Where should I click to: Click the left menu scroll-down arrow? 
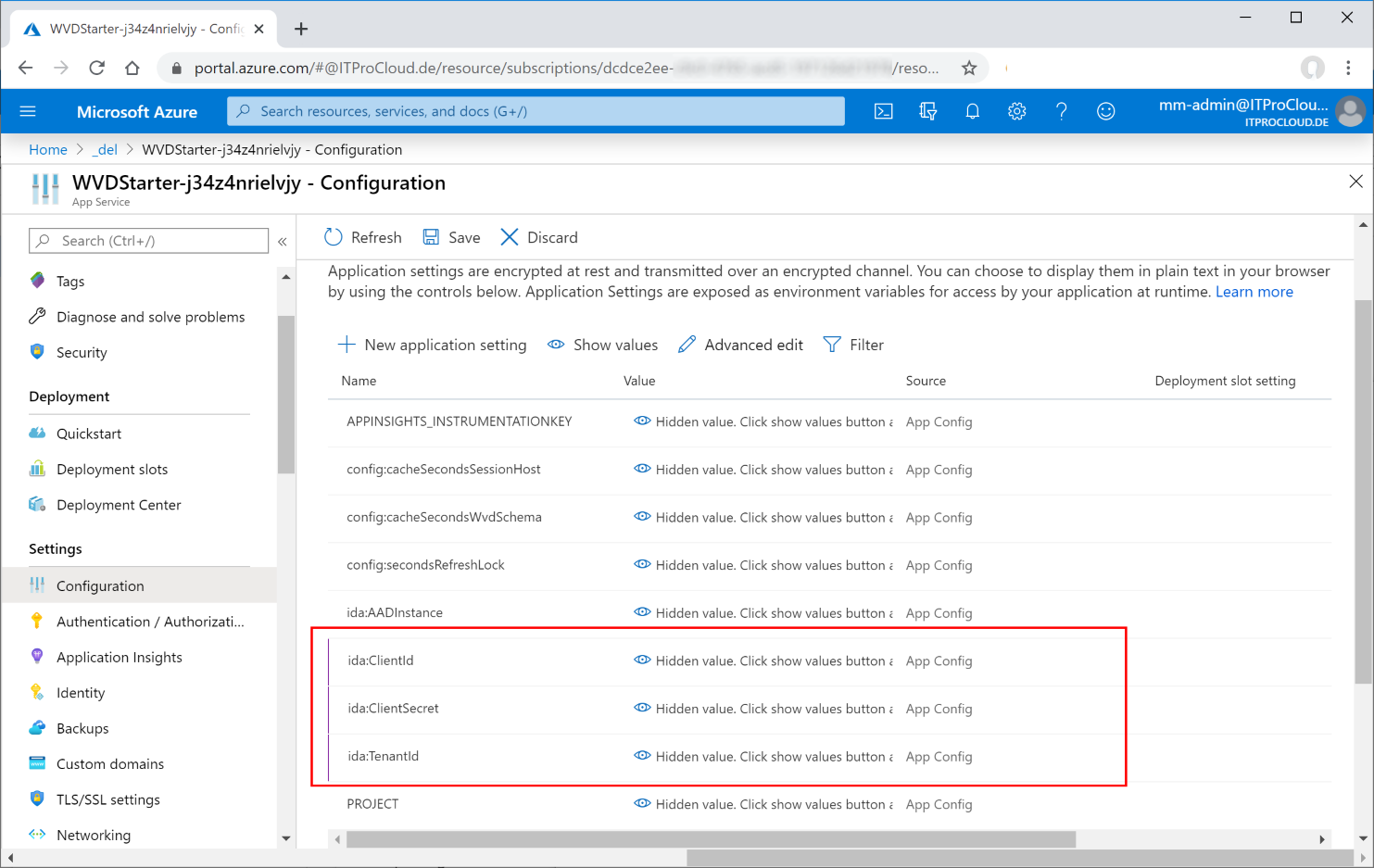(285, 838)
